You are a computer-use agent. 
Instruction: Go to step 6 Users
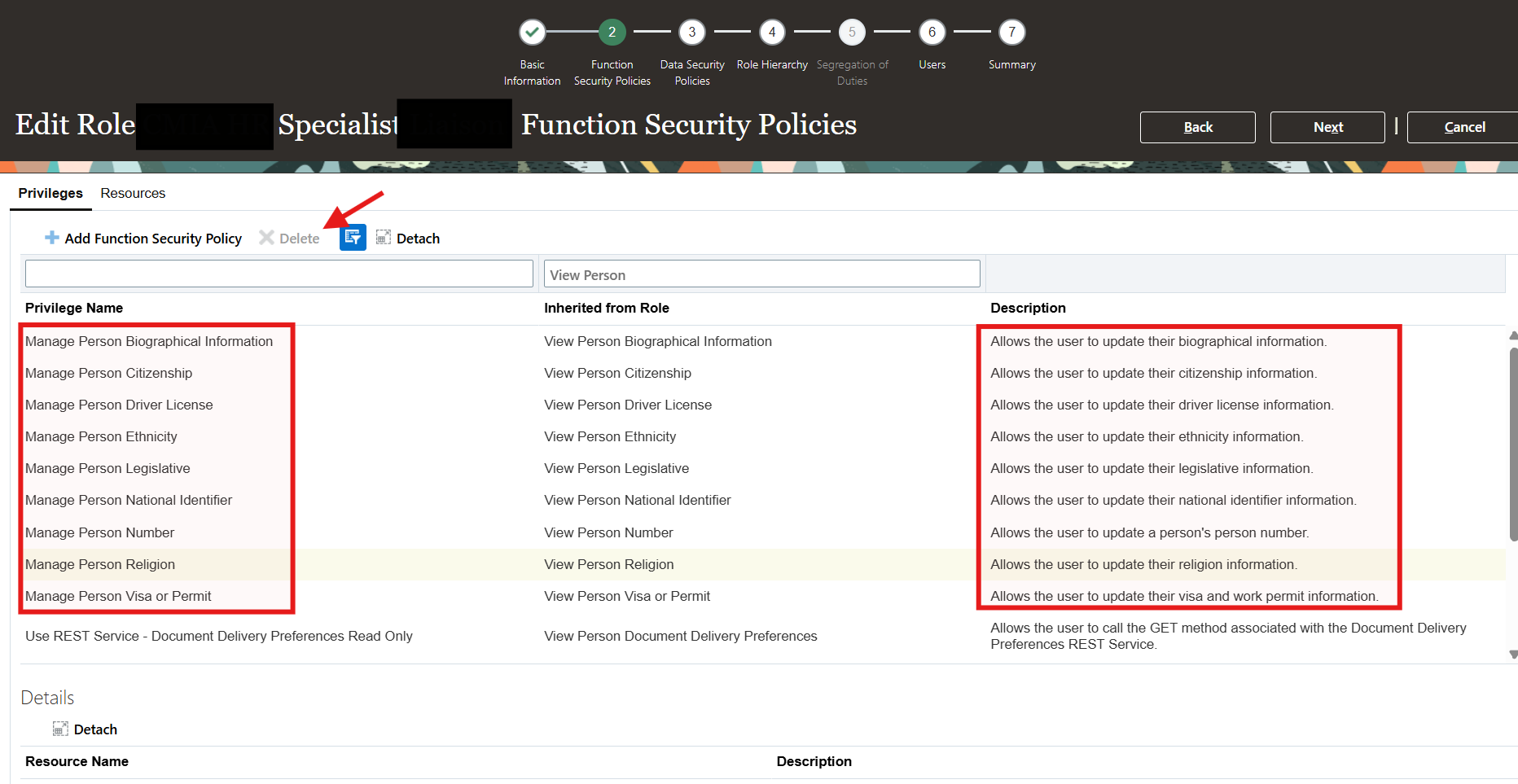tap(932, 33)
